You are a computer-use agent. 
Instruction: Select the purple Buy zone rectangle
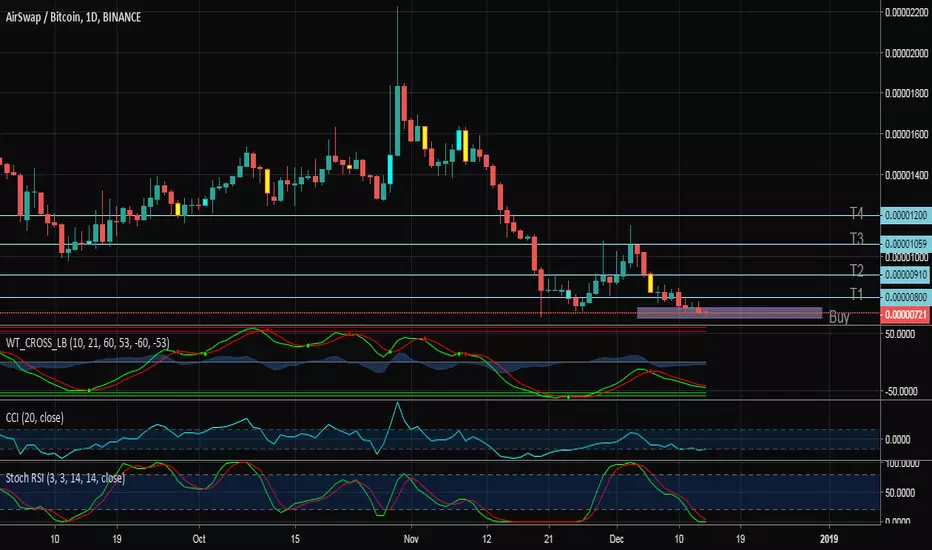(x=729, y=313)
